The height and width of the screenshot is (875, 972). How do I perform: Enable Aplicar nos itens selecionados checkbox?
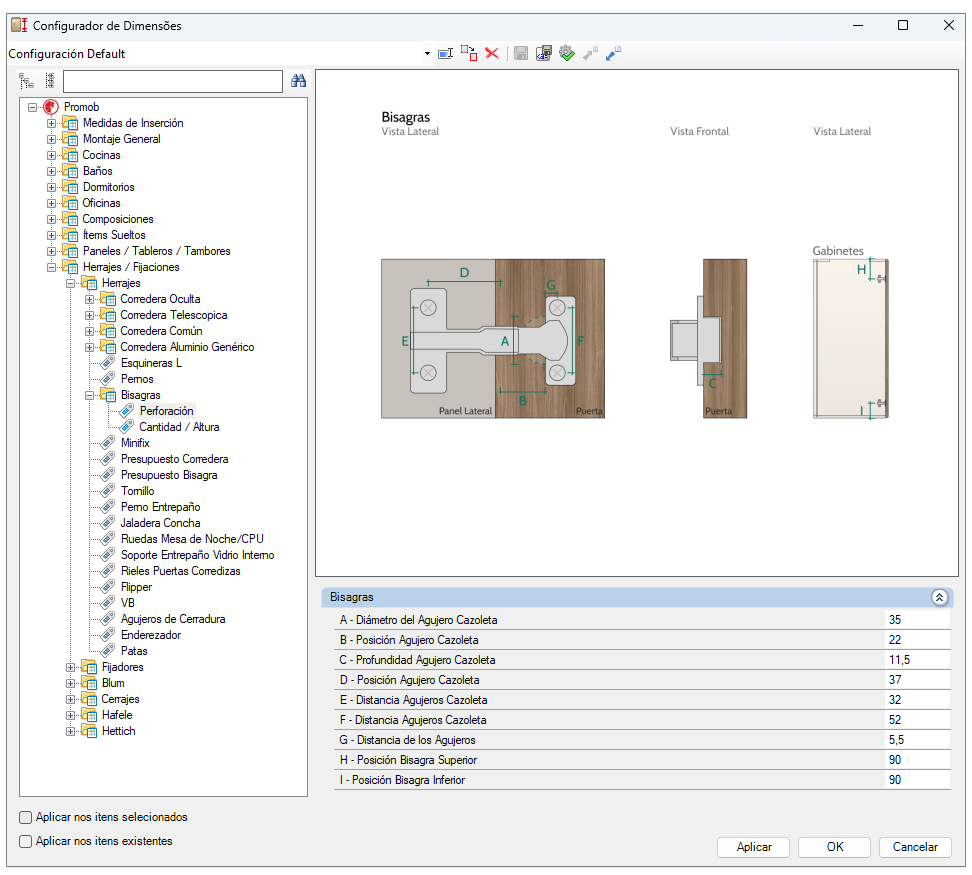coord(25,817)
